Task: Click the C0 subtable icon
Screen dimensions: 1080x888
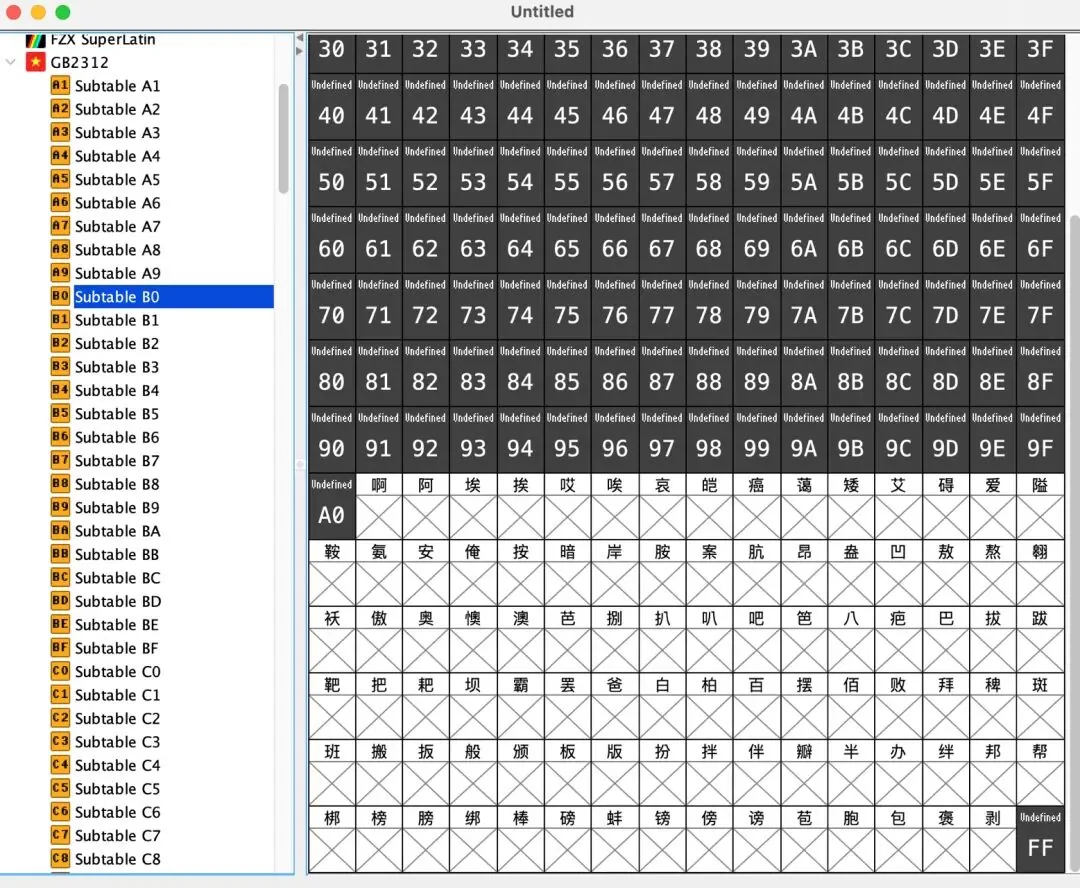Action: coord(60,671)
